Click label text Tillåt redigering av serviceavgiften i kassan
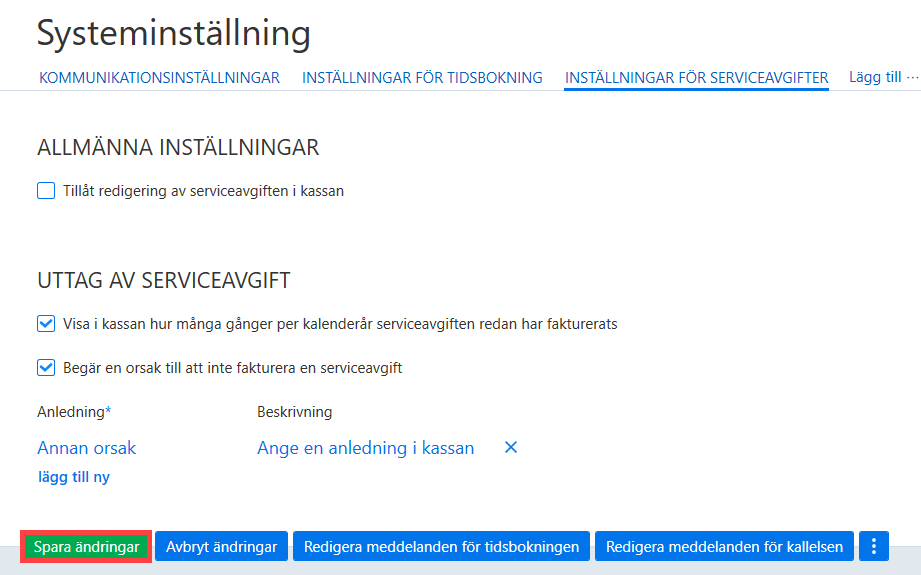Screen dimensions: 921x575 pos(203,191)
